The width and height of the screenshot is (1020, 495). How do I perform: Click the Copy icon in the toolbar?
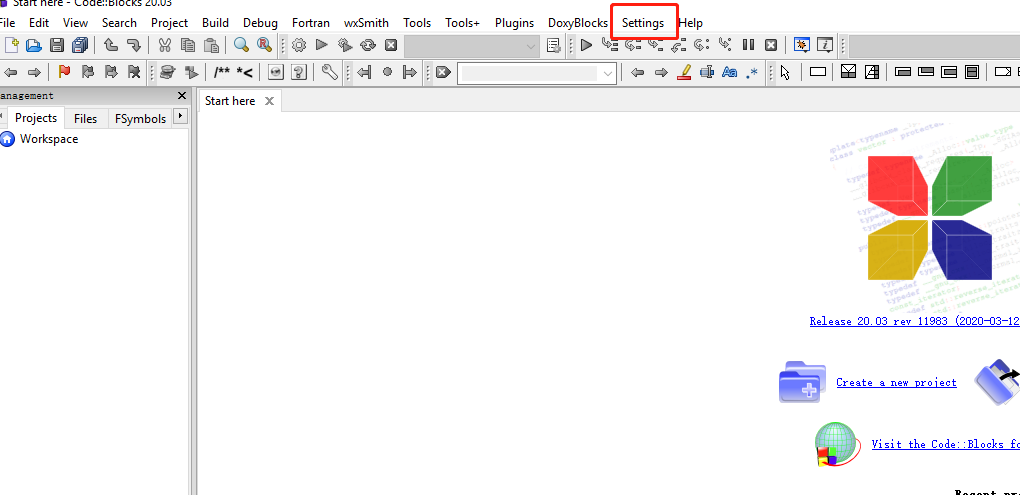click(x=188, y=45)
